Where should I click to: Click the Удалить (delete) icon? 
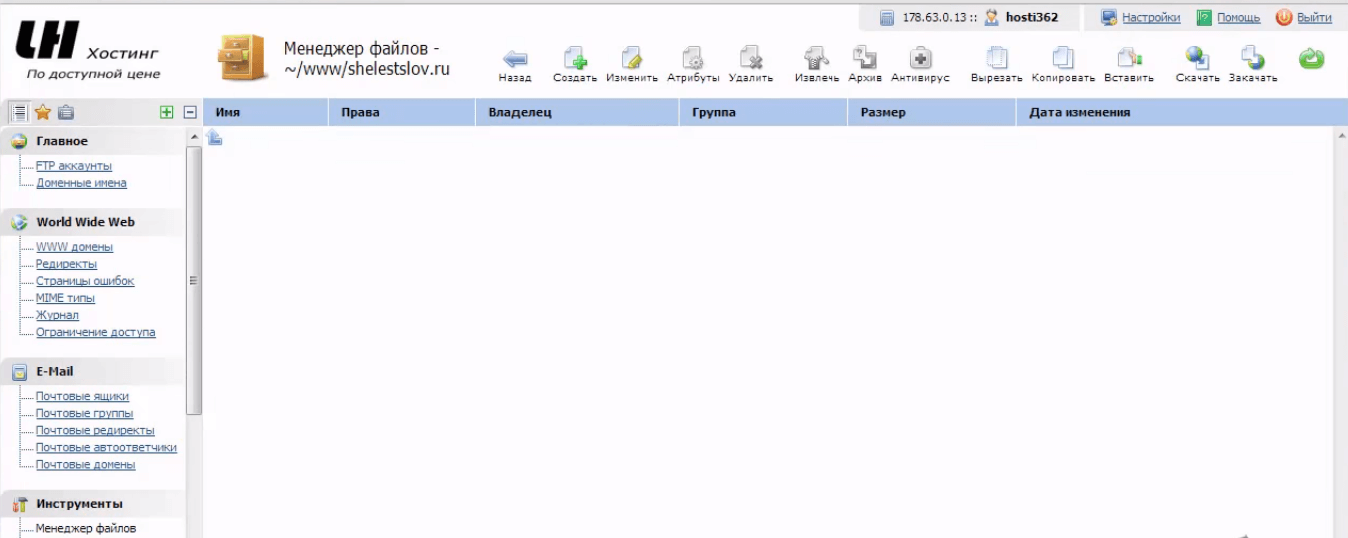751,59
